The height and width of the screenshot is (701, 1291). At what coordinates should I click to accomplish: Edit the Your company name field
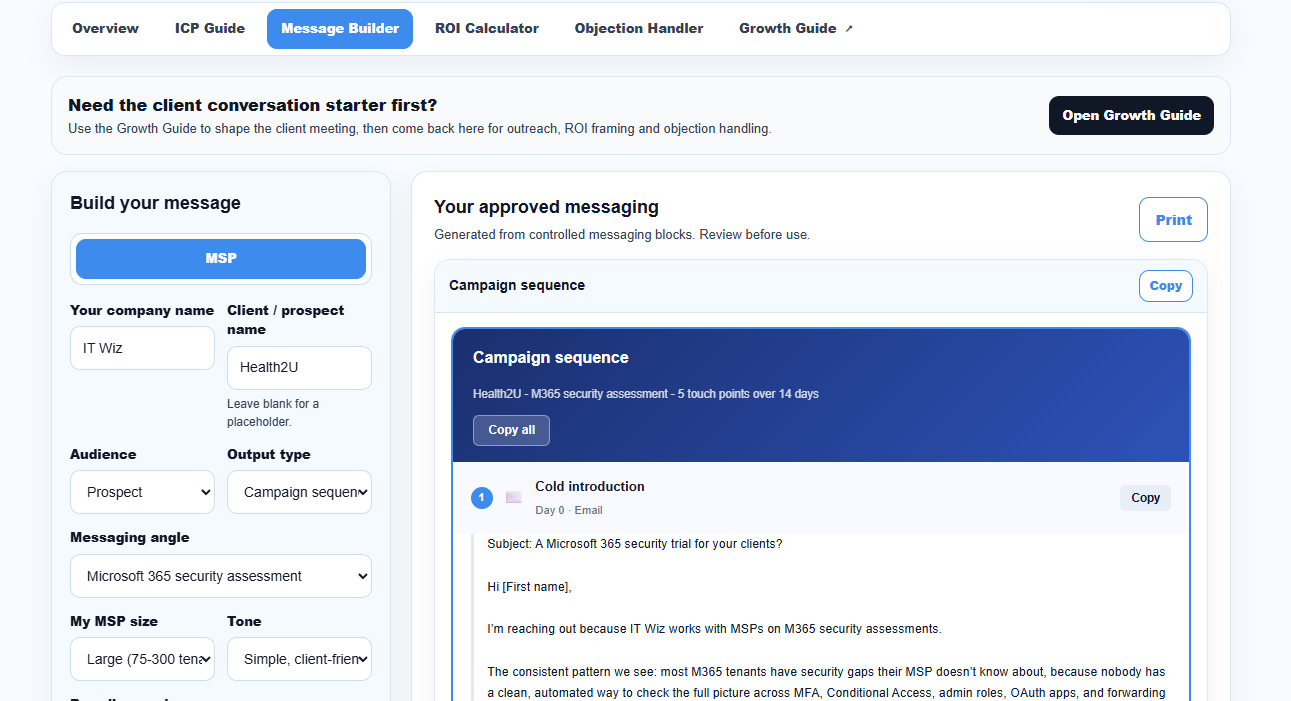click(142, 348)
